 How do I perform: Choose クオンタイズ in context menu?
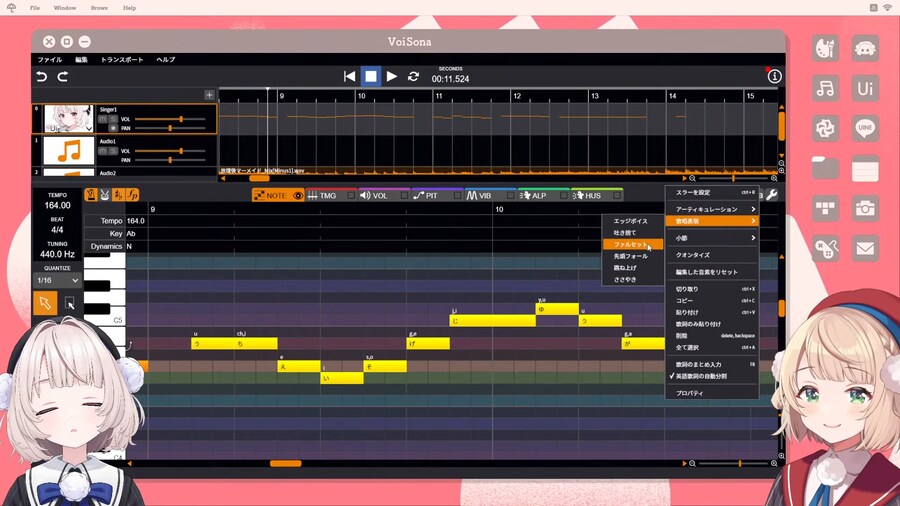click(x=712, y=255)
